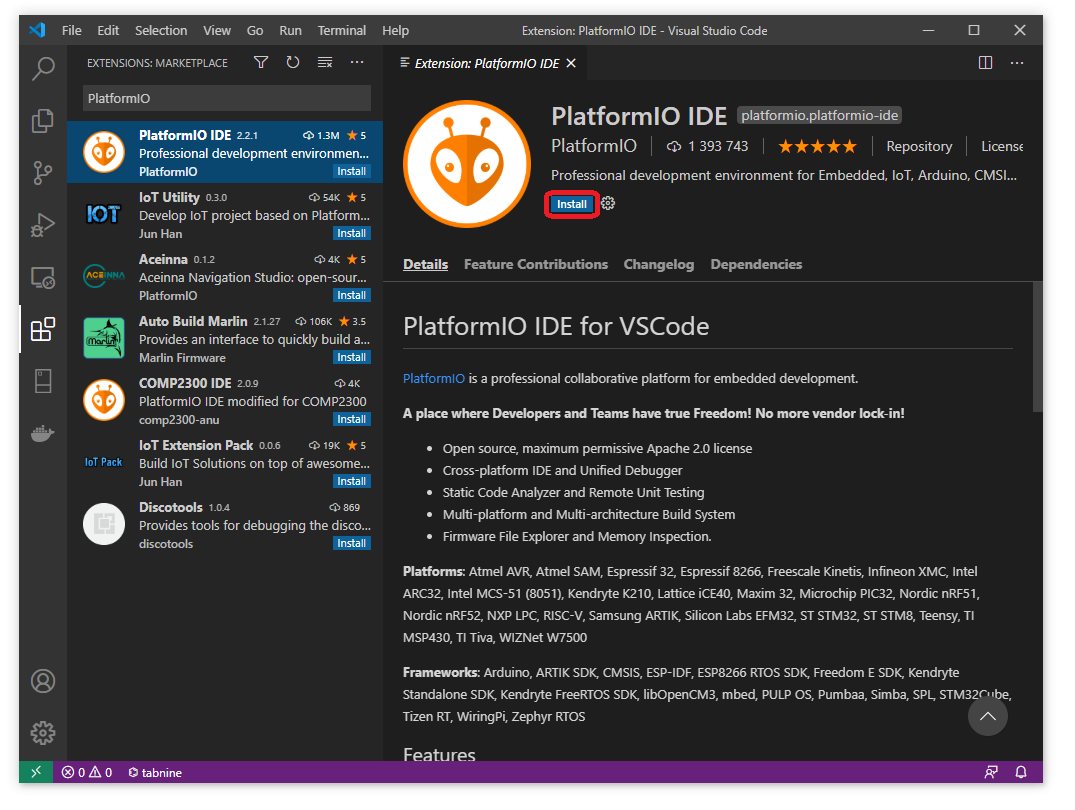
Task: Switch to the Dependencies tab
Action: tap(756, 264)
